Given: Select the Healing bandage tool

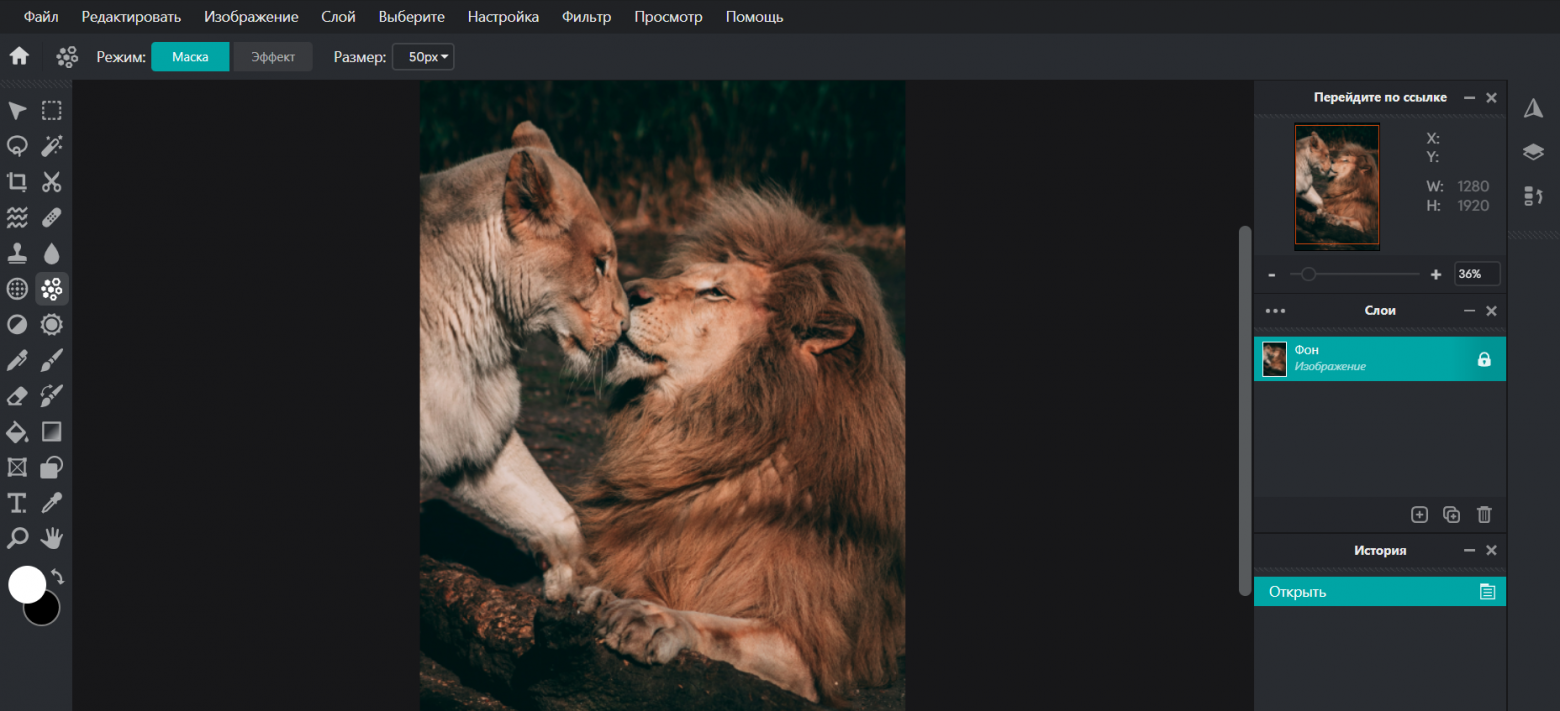Looking at the screenshot, I should (x=51, y=217).
